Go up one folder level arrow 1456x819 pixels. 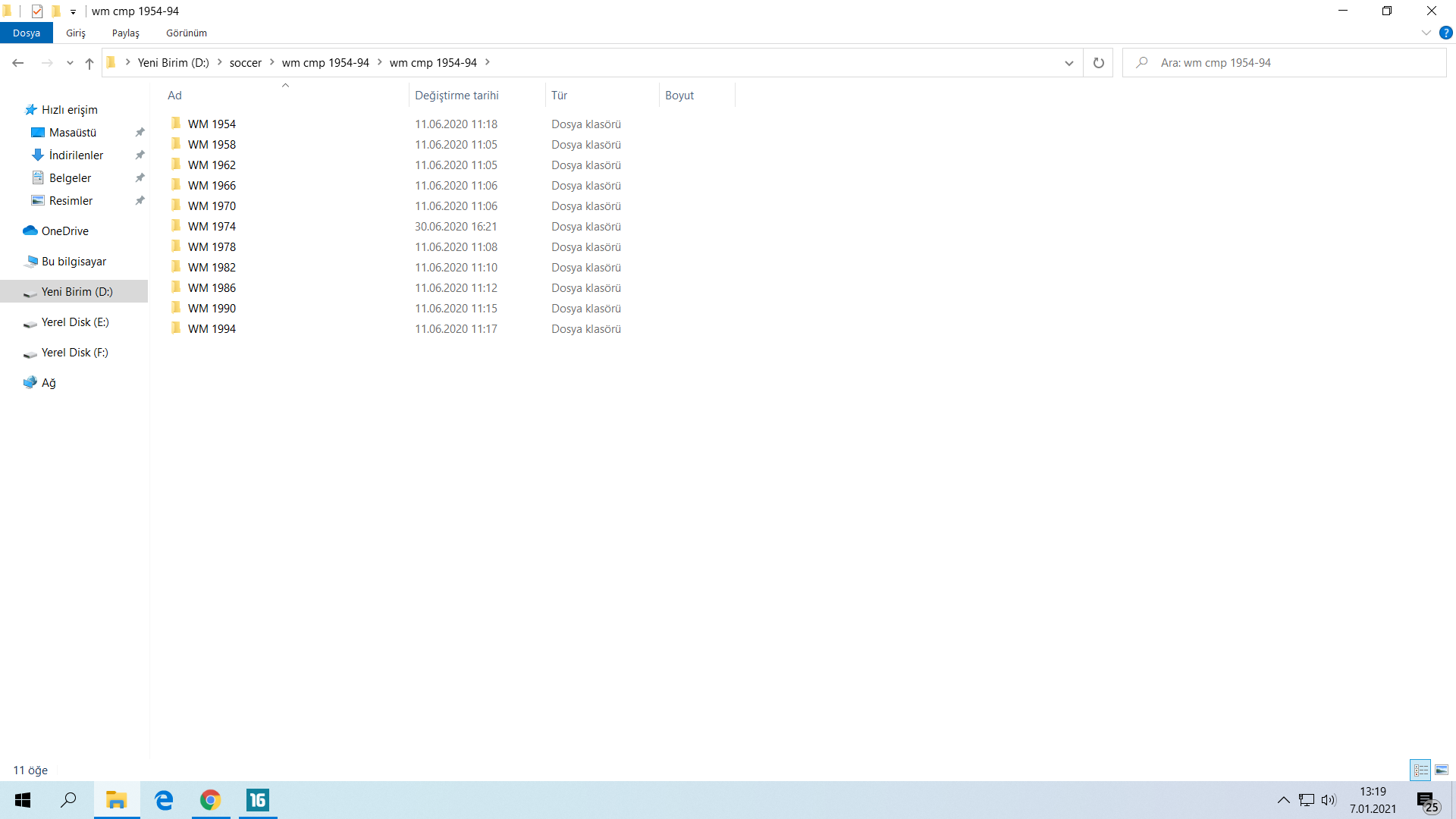pos(89,63)
